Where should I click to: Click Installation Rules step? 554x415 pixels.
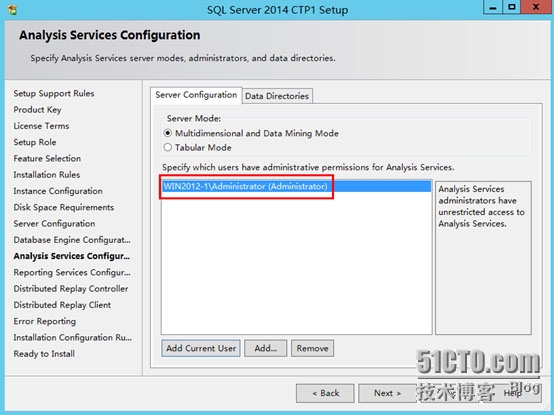47,175
